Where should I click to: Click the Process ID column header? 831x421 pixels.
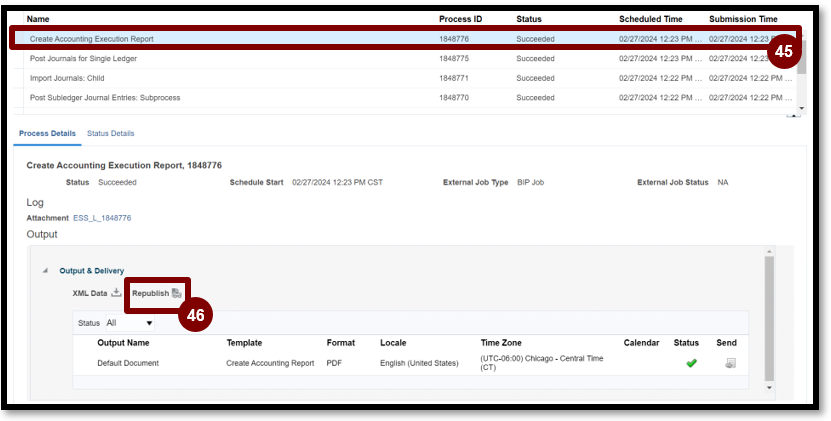pyautogui.click(x=461, y=19)
